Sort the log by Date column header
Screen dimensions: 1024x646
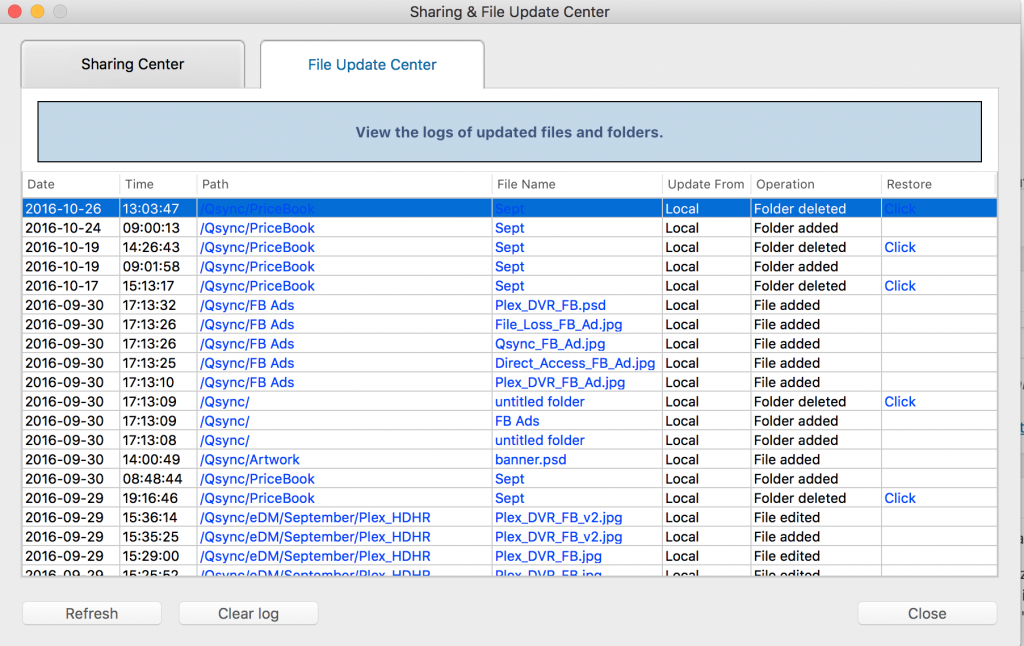coord(41,184)
